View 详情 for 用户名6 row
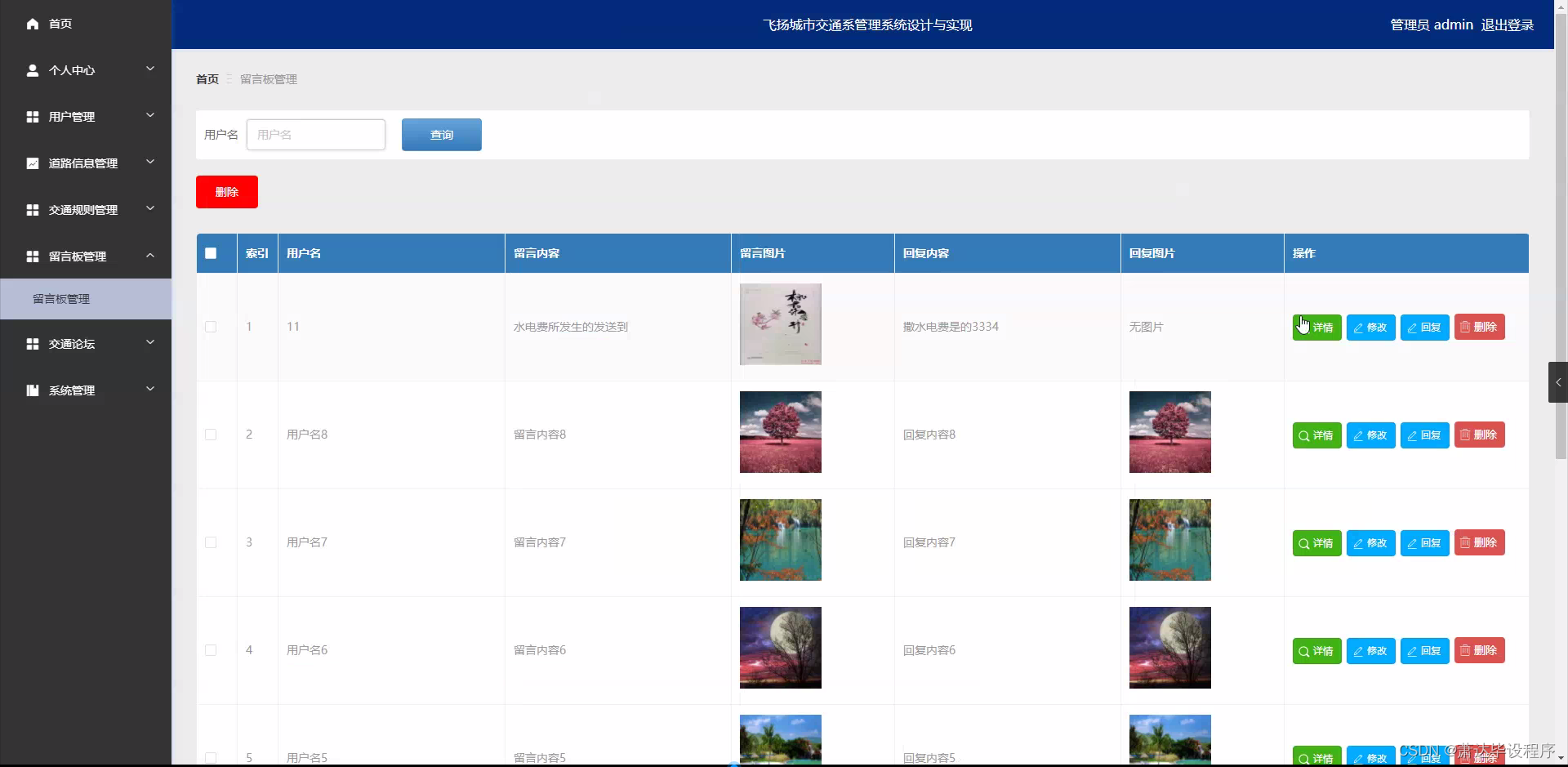Image resolution: width=1568 pixels, height=767 pixels. [x=1317, y=651]
